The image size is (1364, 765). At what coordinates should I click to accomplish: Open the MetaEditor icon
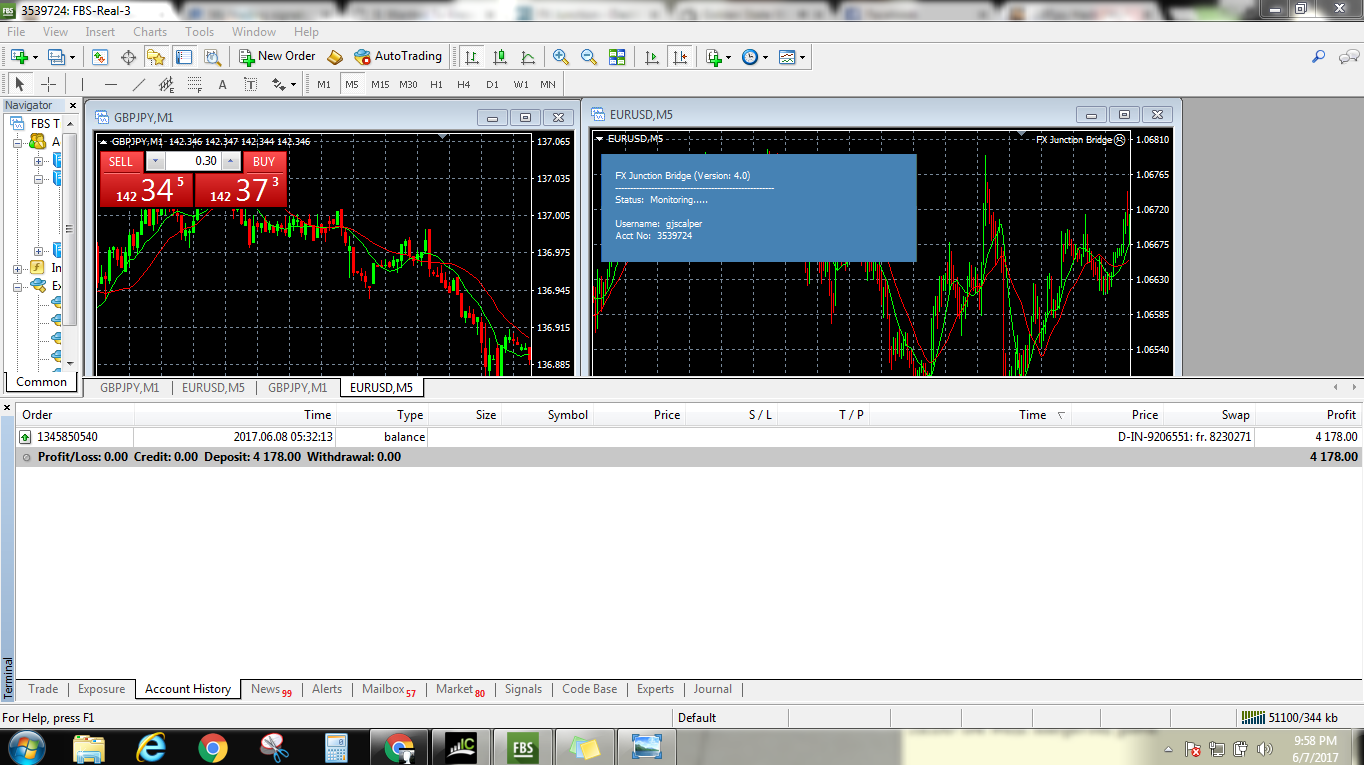(x=335, y=57)
